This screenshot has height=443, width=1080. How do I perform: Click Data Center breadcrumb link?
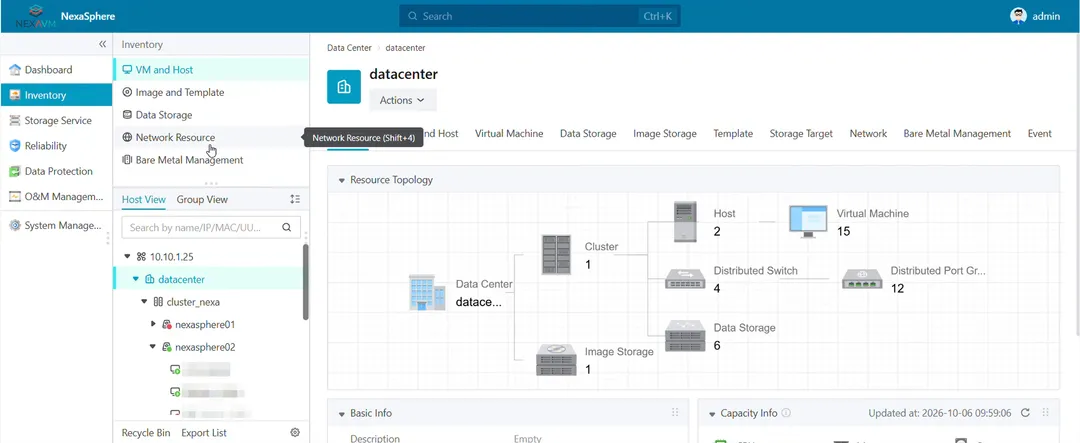coord(349,48)
